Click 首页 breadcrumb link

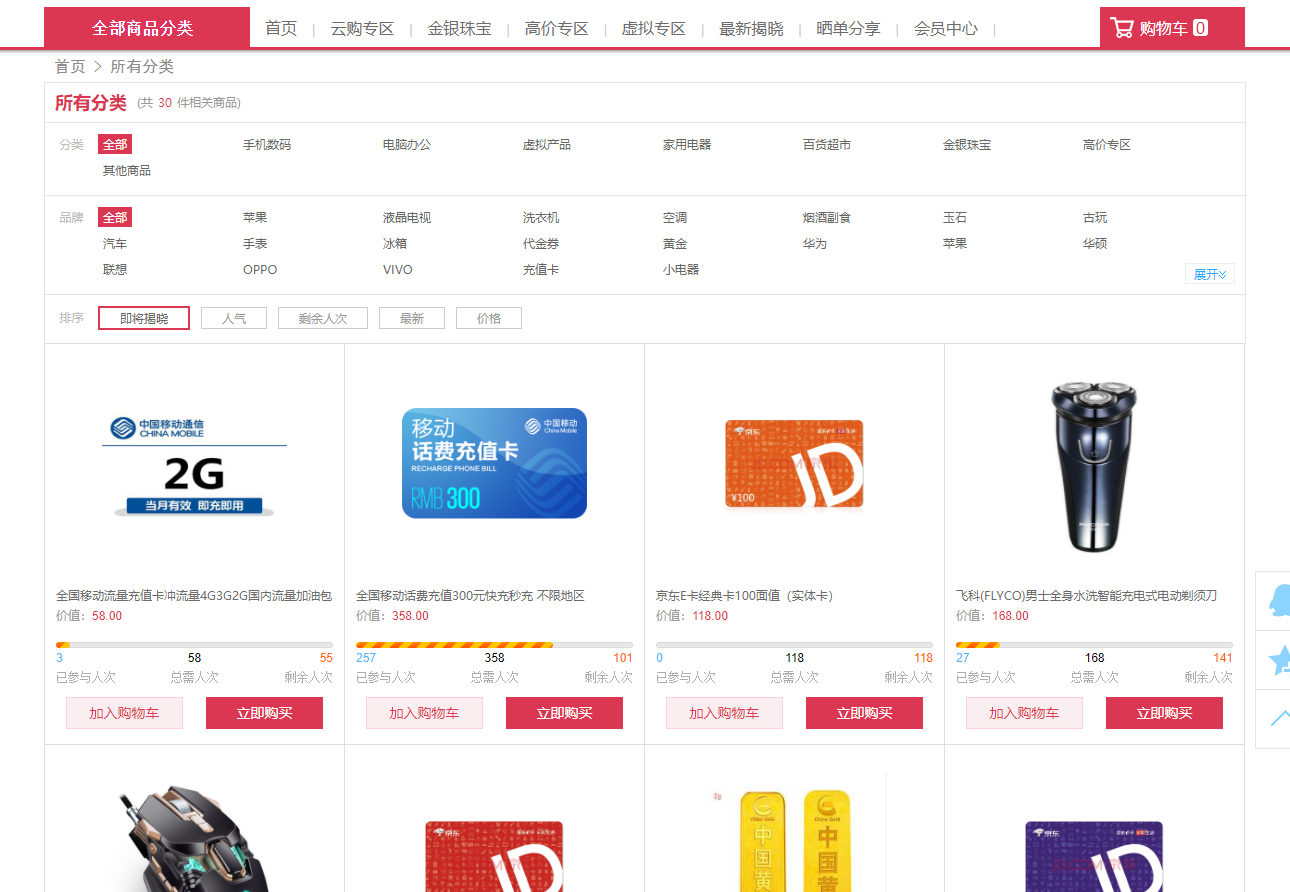coord(70,66)
